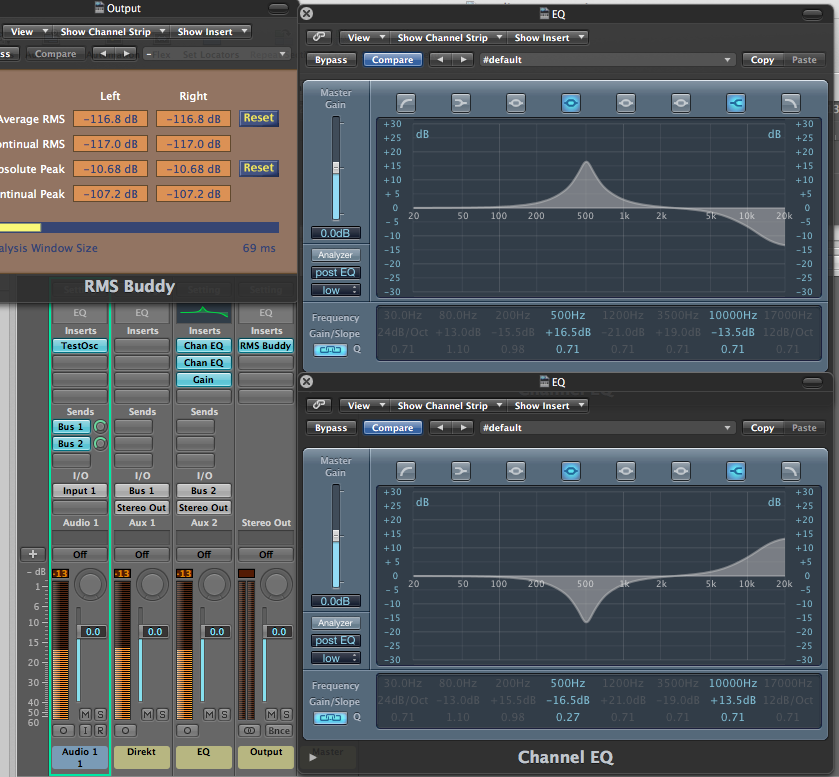The image size is (839, 777).
Task: Solo the Audio 1 channel strip
Action: [x=100, y=714]
